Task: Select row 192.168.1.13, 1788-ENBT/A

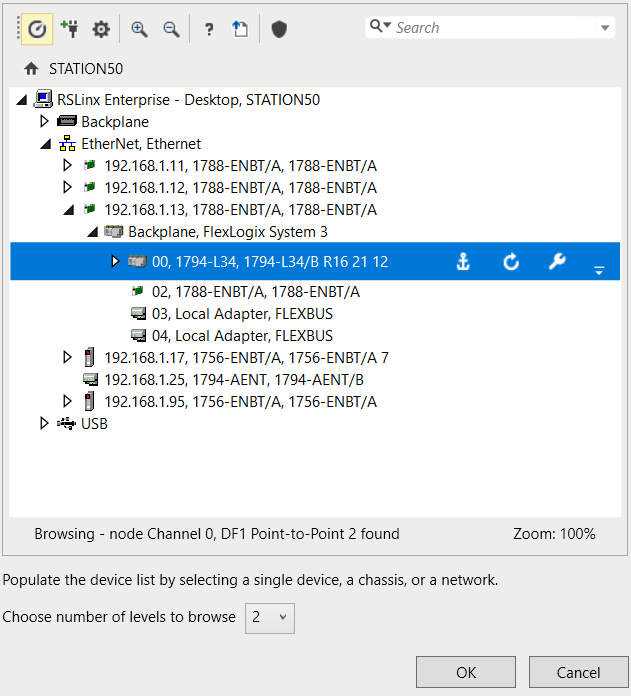Action: pyautogui.click(x=241, y=210)
